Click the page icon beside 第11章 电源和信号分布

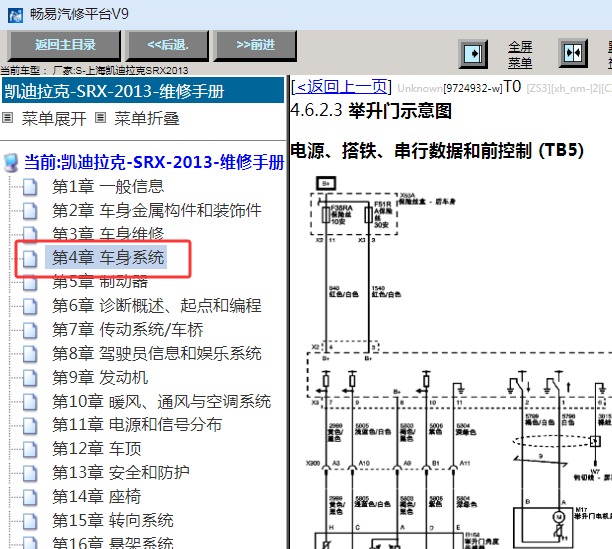30,426
